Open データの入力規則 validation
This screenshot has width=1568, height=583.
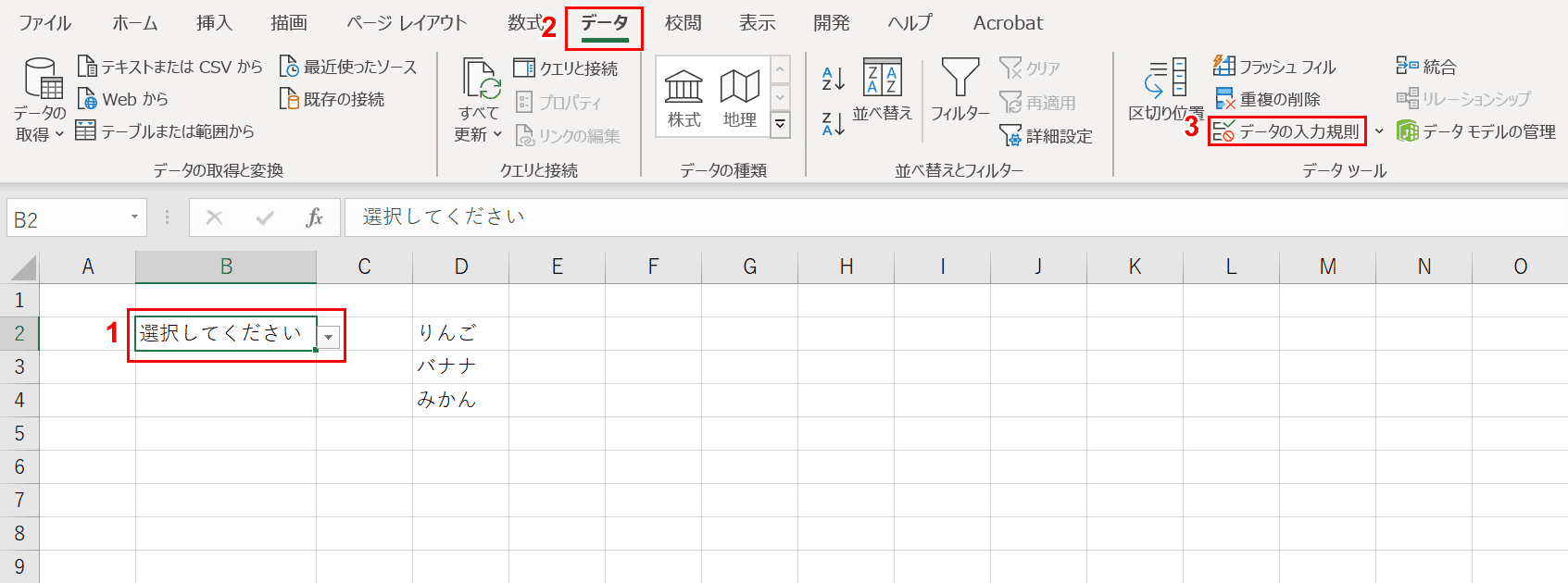pos(1286,131)
